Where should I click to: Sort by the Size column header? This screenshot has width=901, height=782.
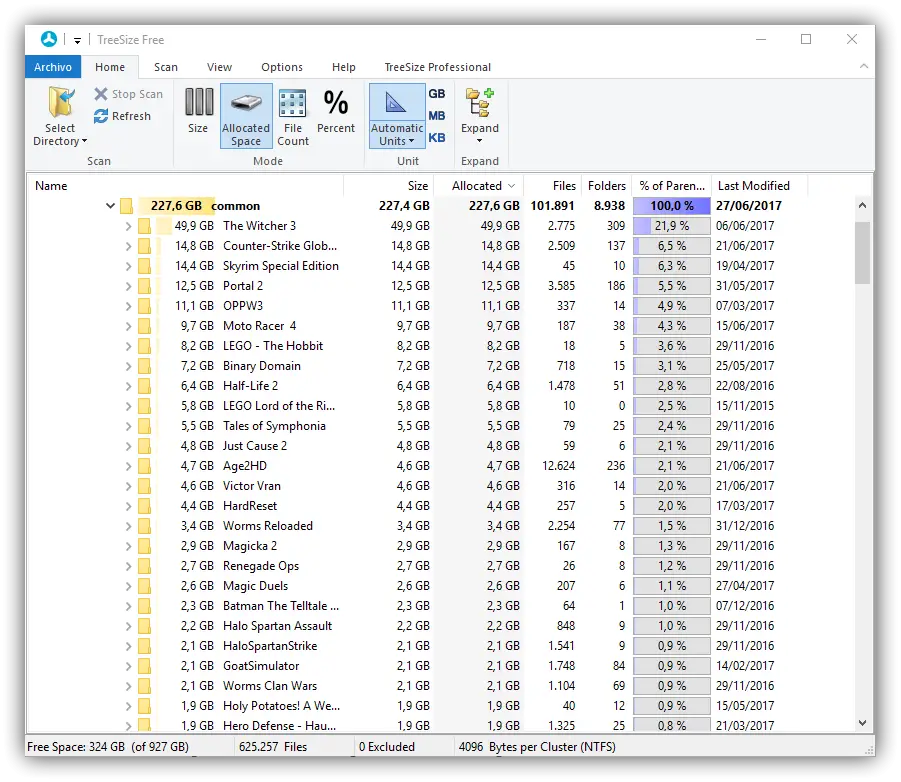[x=389, y=186]
